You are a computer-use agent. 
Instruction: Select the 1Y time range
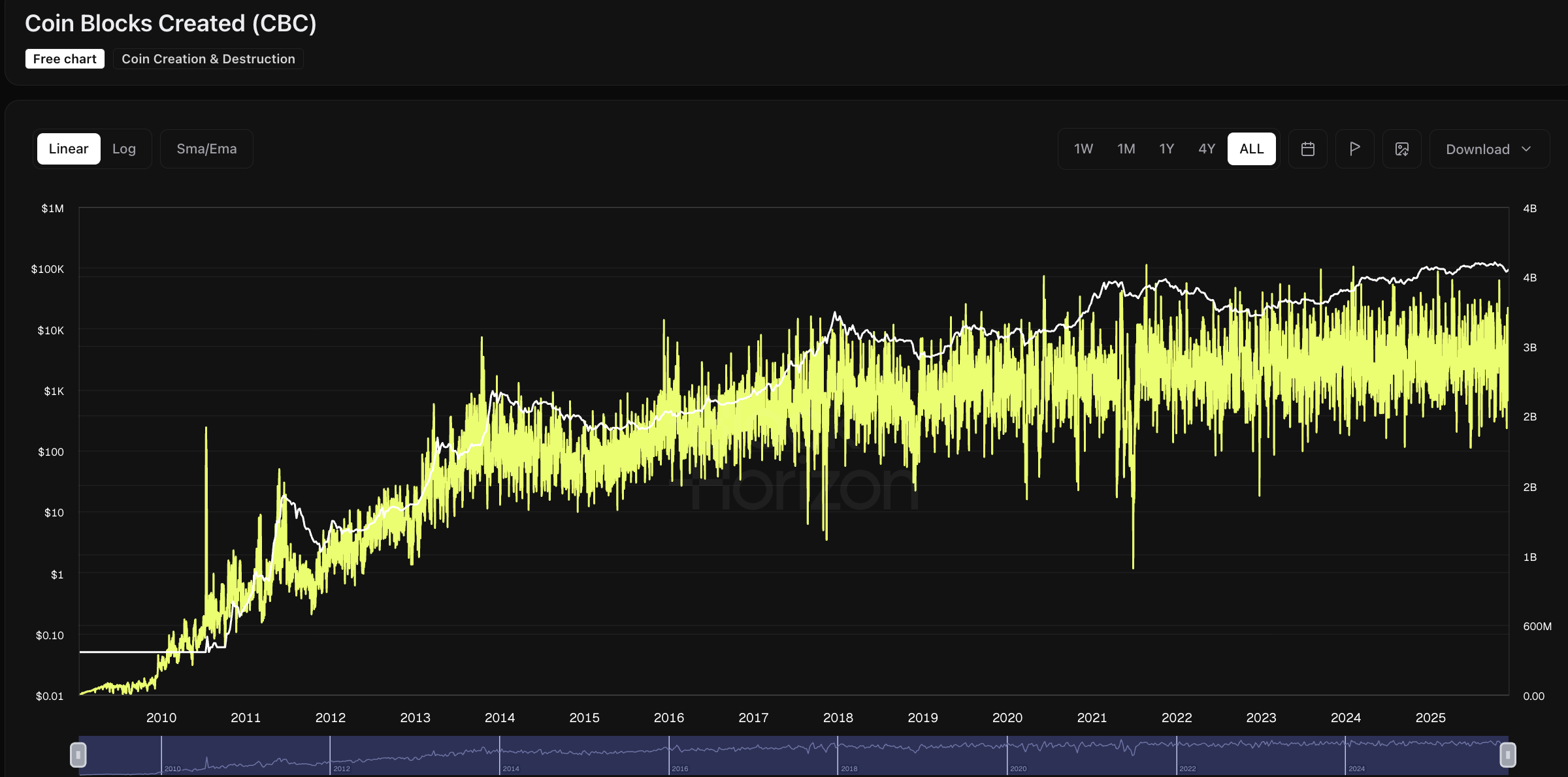click(x=1166, y=149)
